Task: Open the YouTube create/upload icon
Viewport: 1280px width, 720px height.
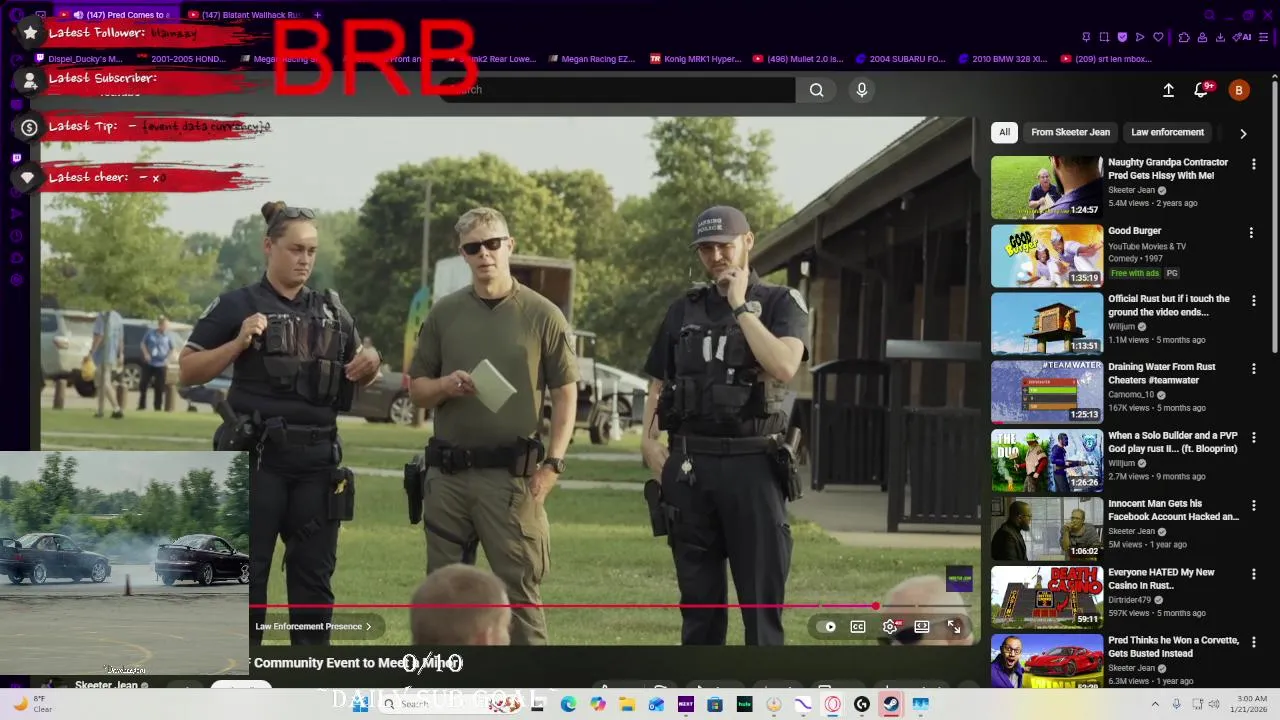Action: click(x=1168, y=90)
